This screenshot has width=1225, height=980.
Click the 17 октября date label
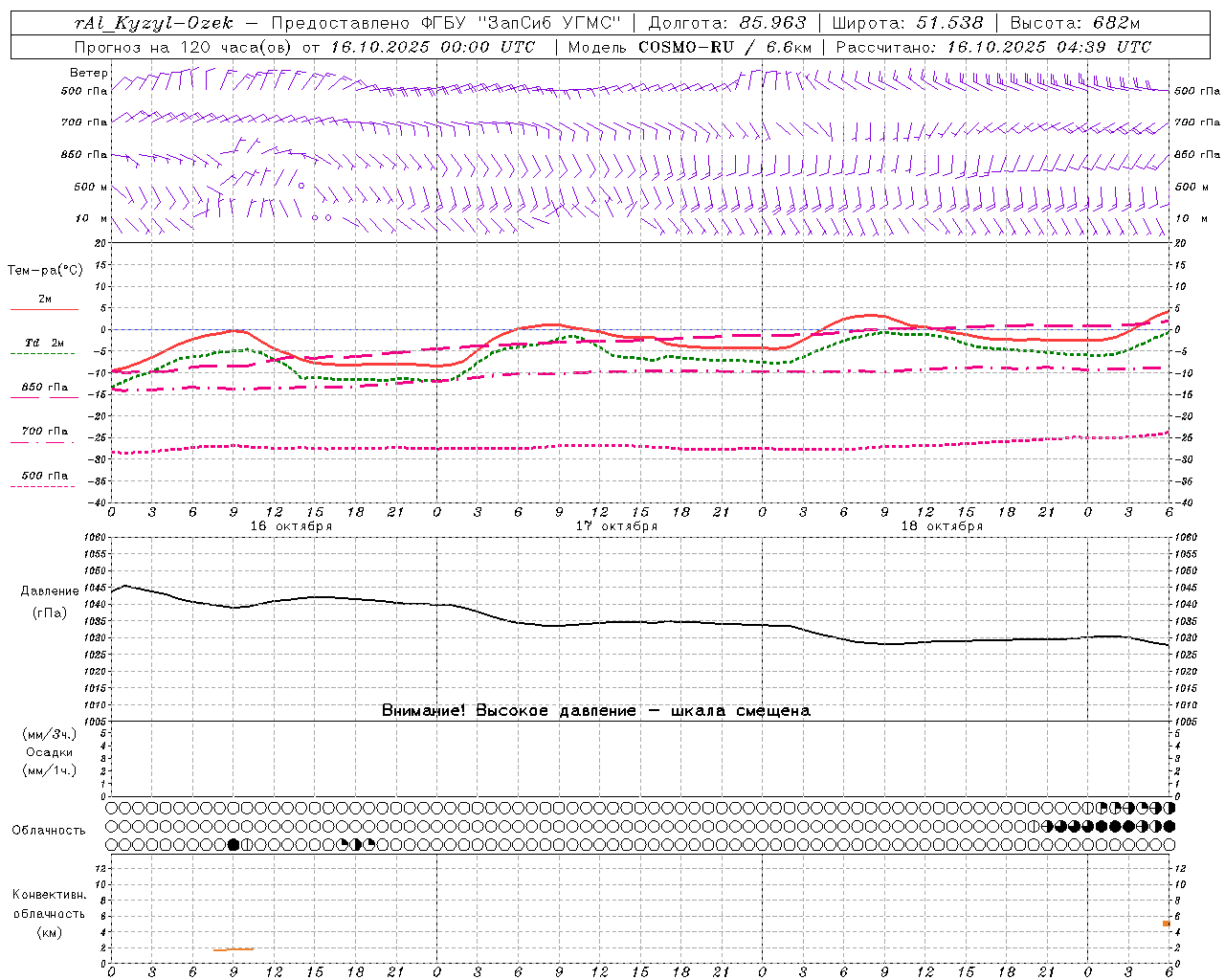point(616,526)
